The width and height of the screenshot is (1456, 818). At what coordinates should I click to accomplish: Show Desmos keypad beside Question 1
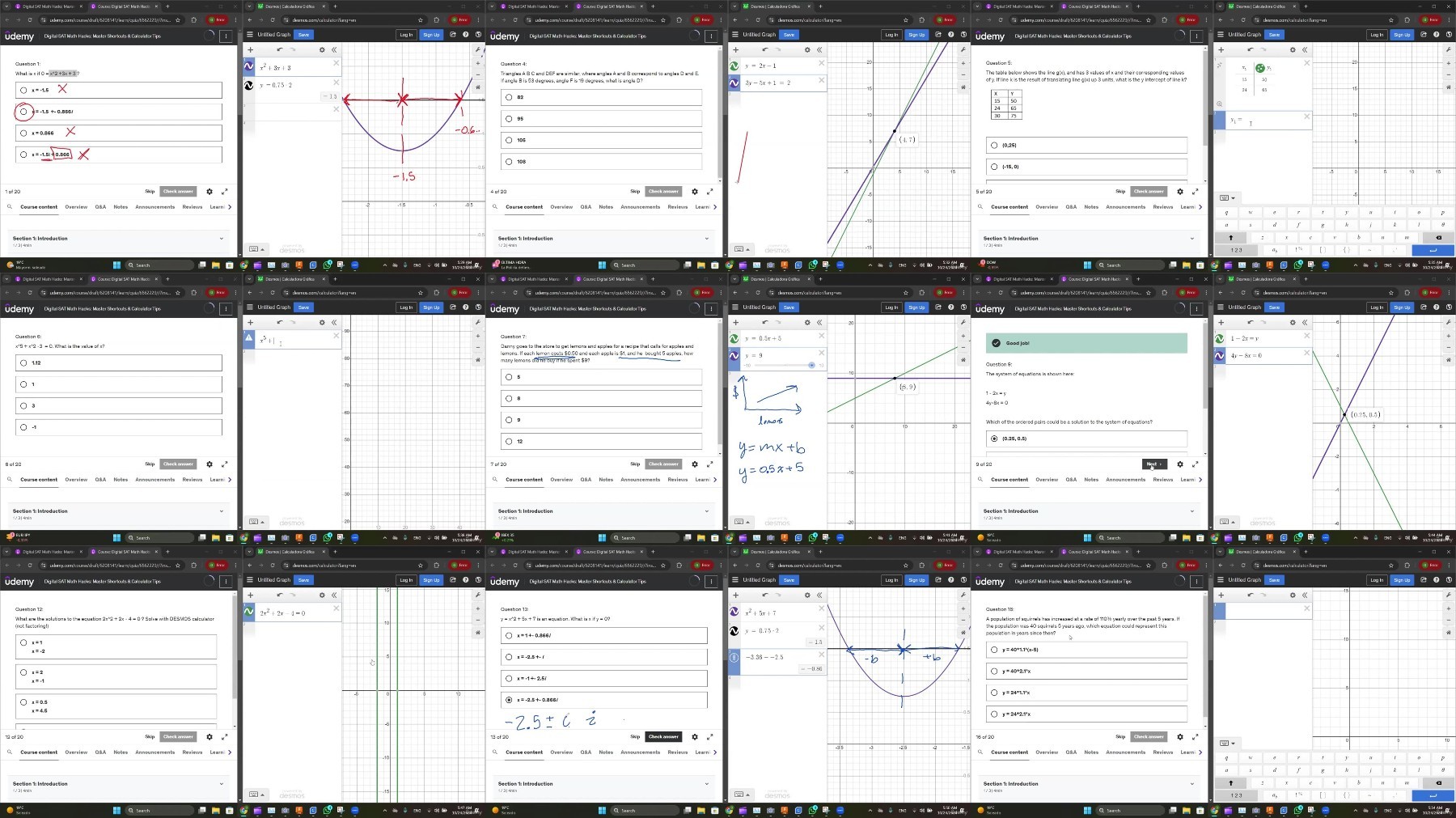coord(256,249)
